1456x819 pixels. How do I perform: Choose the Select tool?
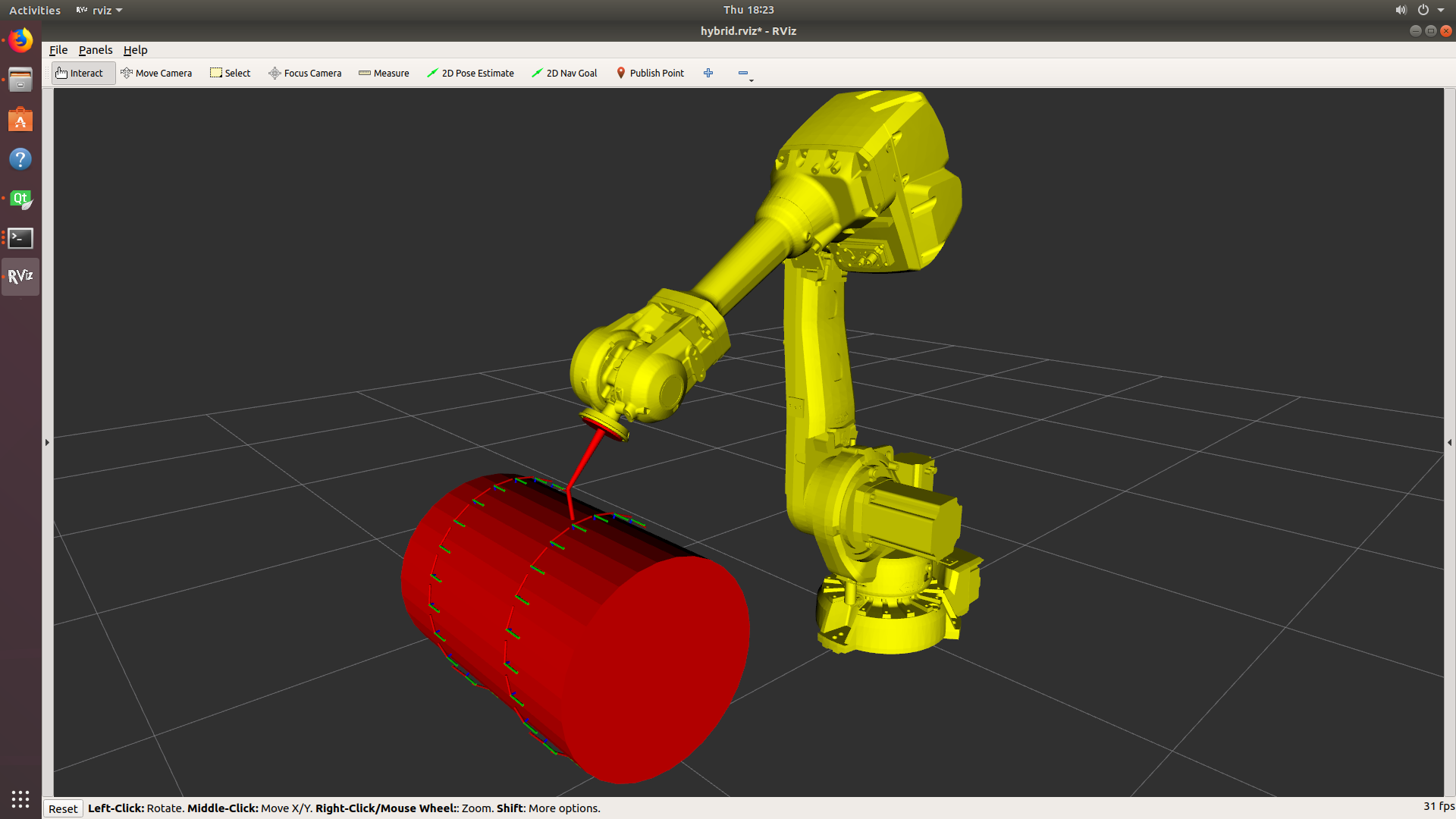[x=230, y=73]
